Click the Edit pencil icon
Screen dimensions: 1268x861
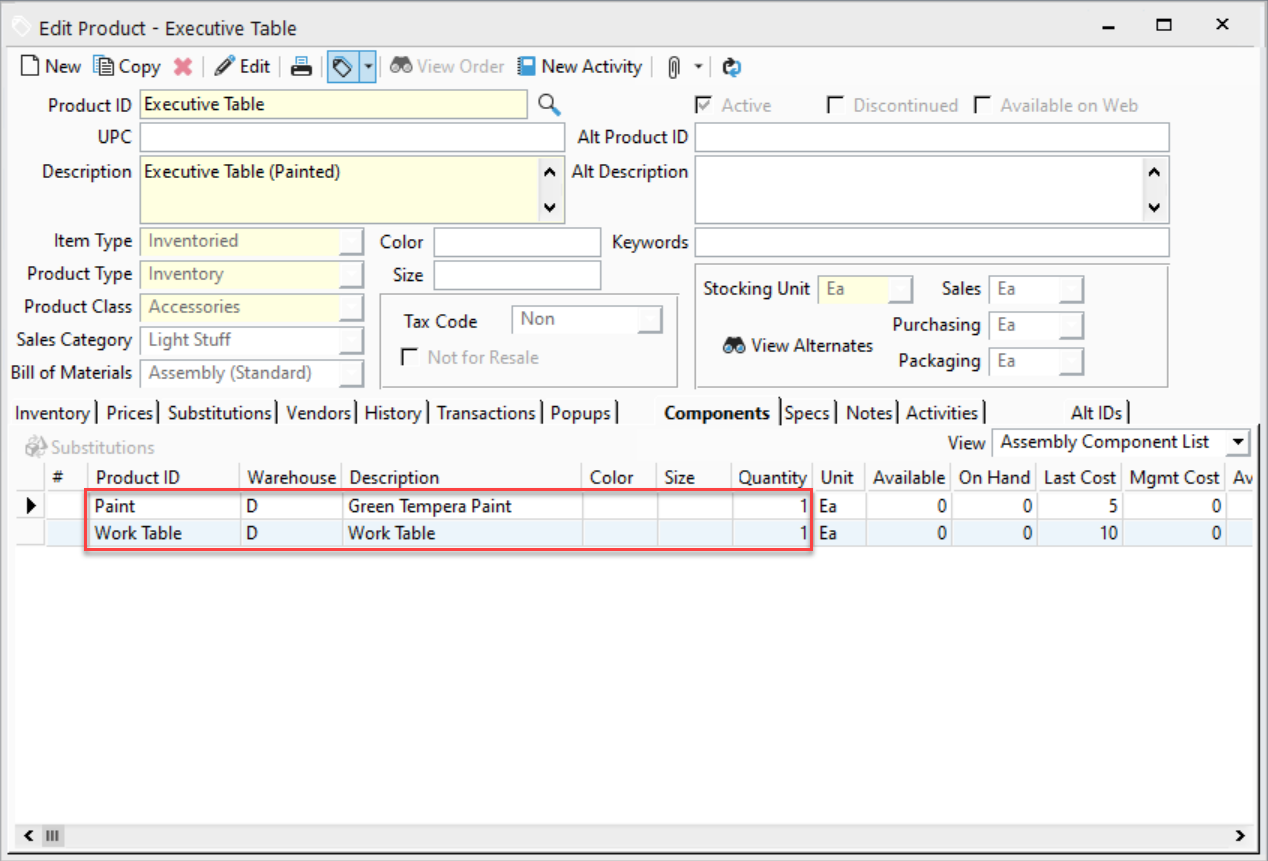click(x=225, y=67)
